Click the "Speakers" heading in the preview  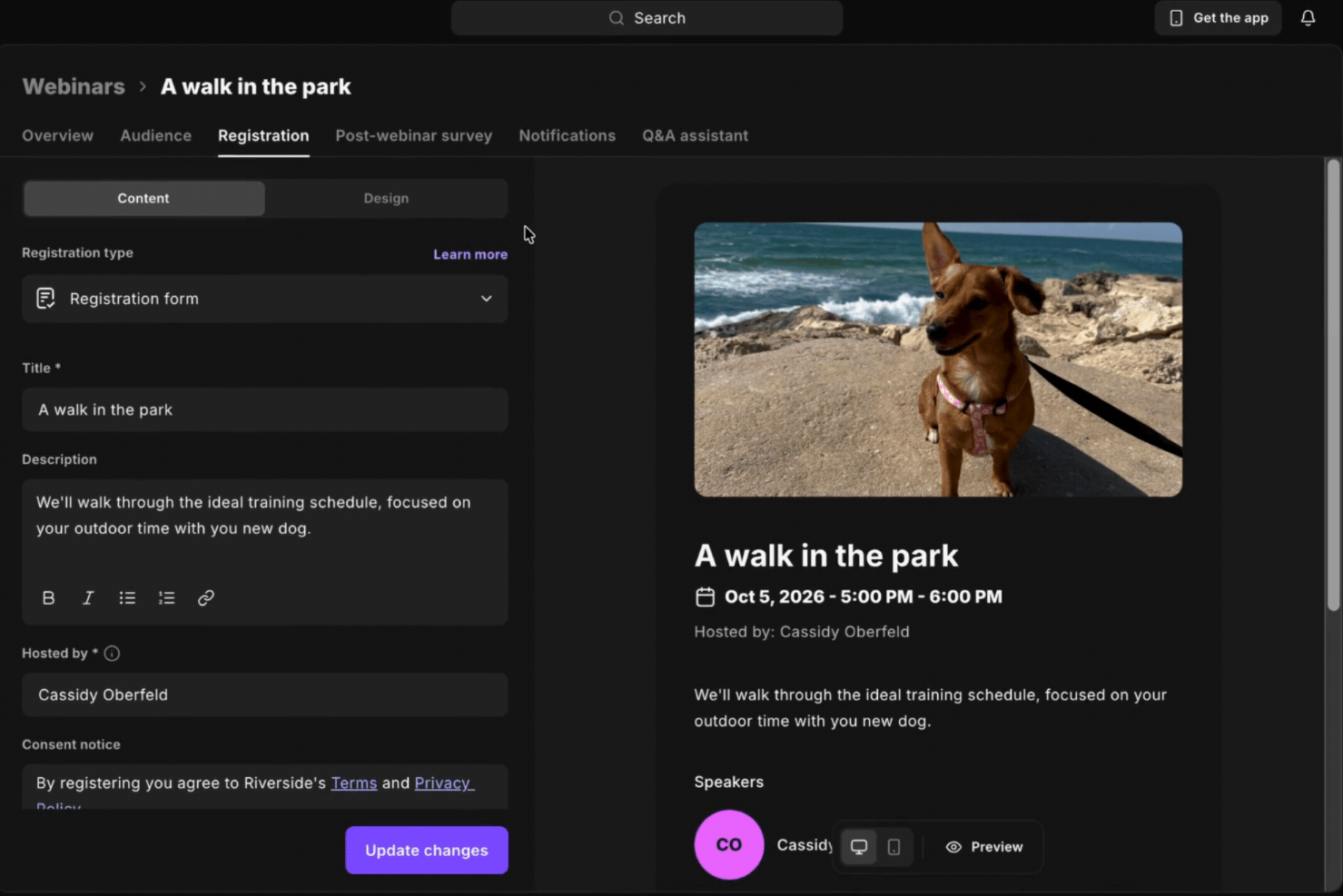[x=729, y=783]
